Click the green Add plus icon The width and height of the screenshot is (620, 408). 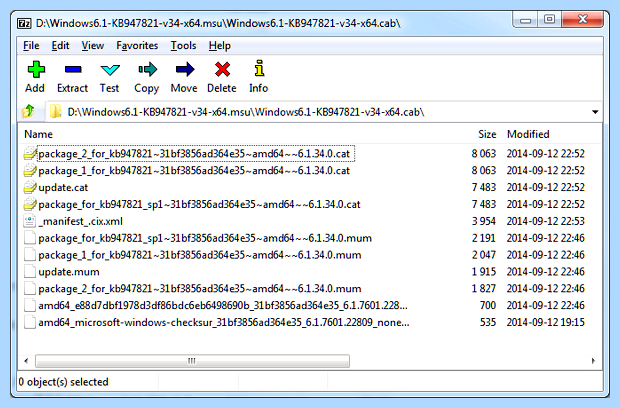tap(36, 70)
